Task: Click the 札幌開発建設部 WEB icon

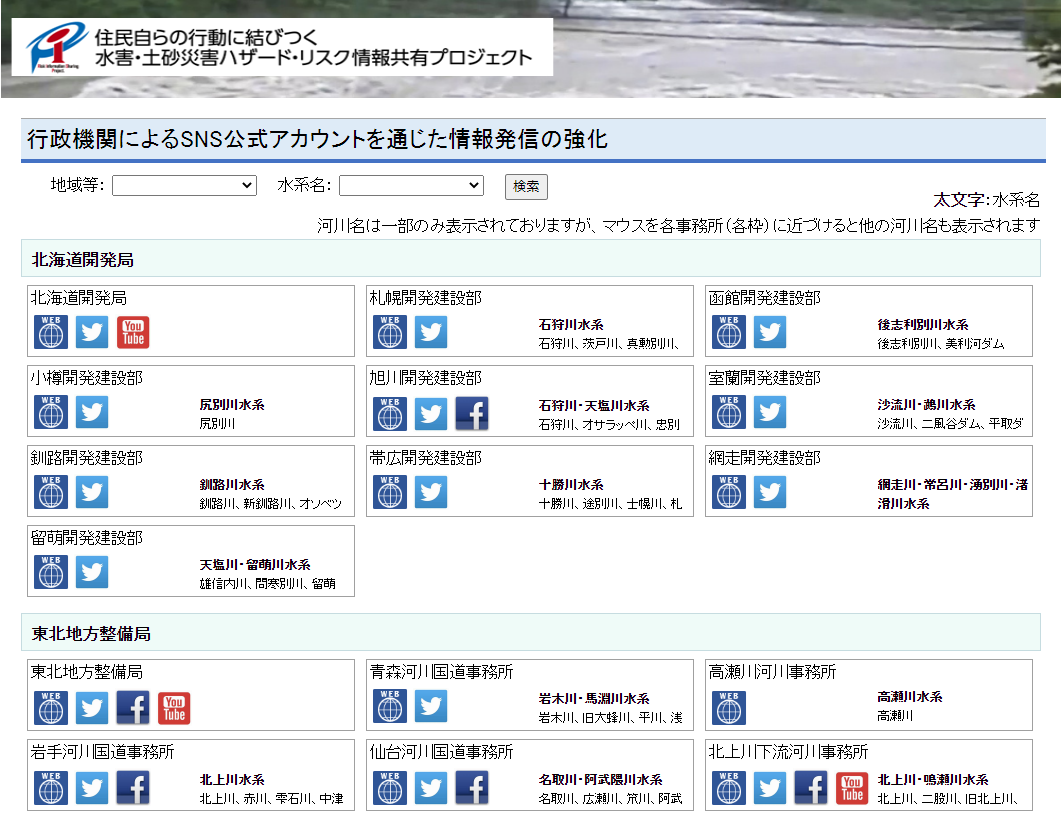Action: (x=390, y=332)
